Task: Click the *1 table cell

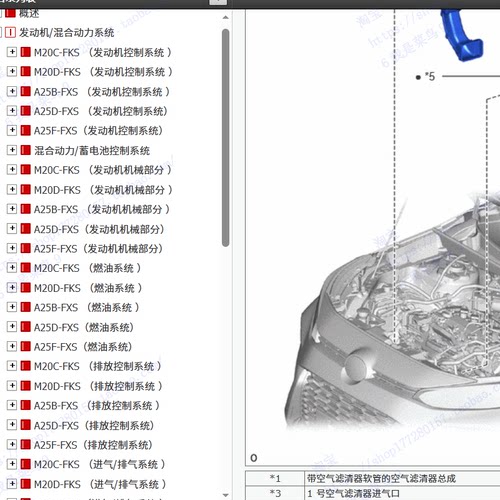Action: [275, 478]
